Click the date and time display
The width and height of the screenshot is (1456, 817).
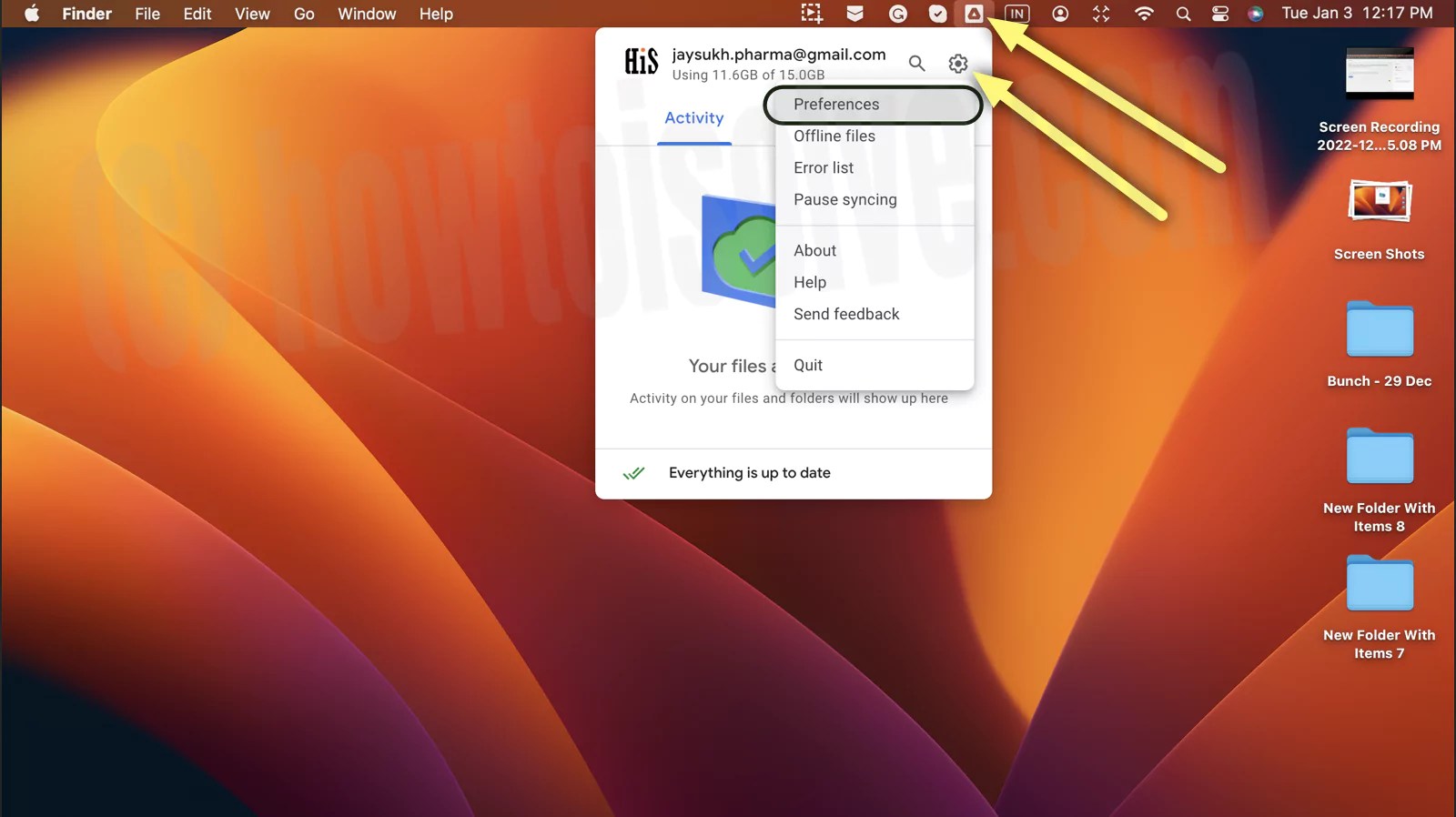point(1357,14)
